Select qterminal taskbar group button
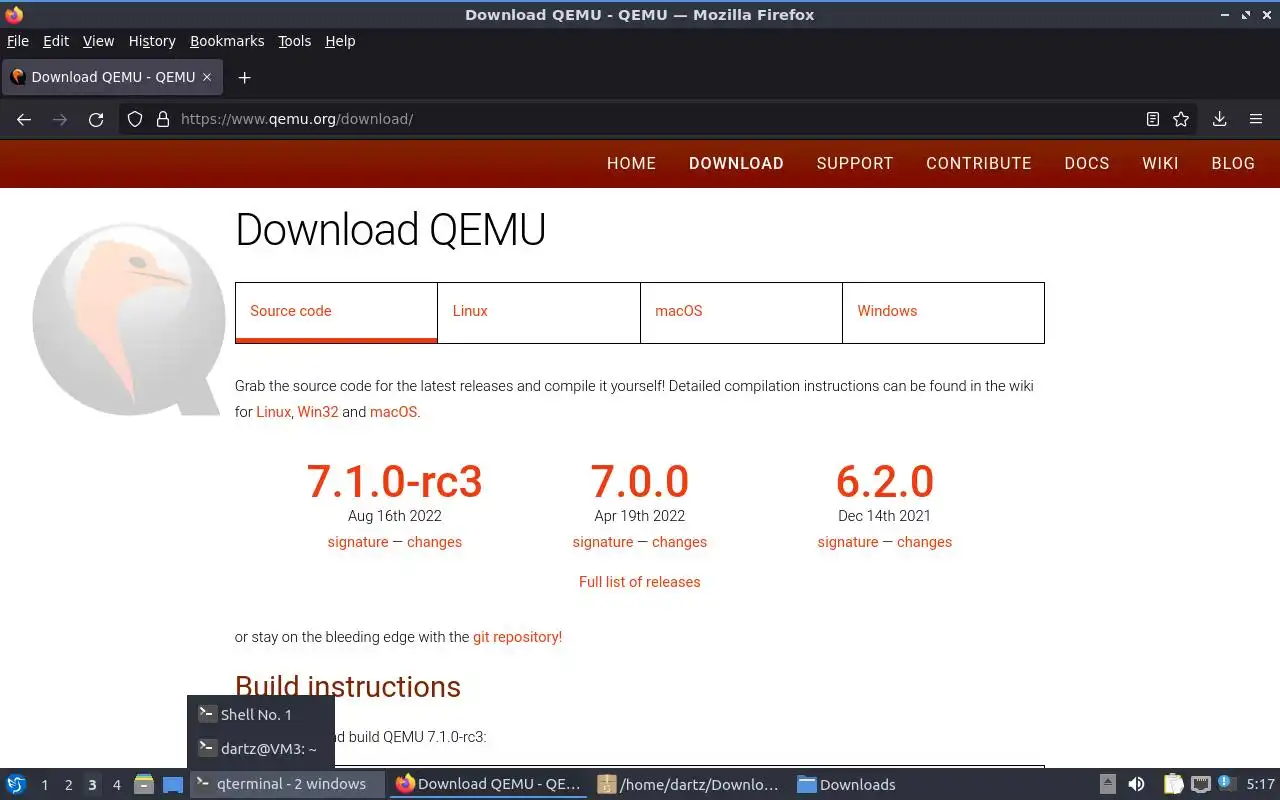1280x800 pixels. [288, 784]
